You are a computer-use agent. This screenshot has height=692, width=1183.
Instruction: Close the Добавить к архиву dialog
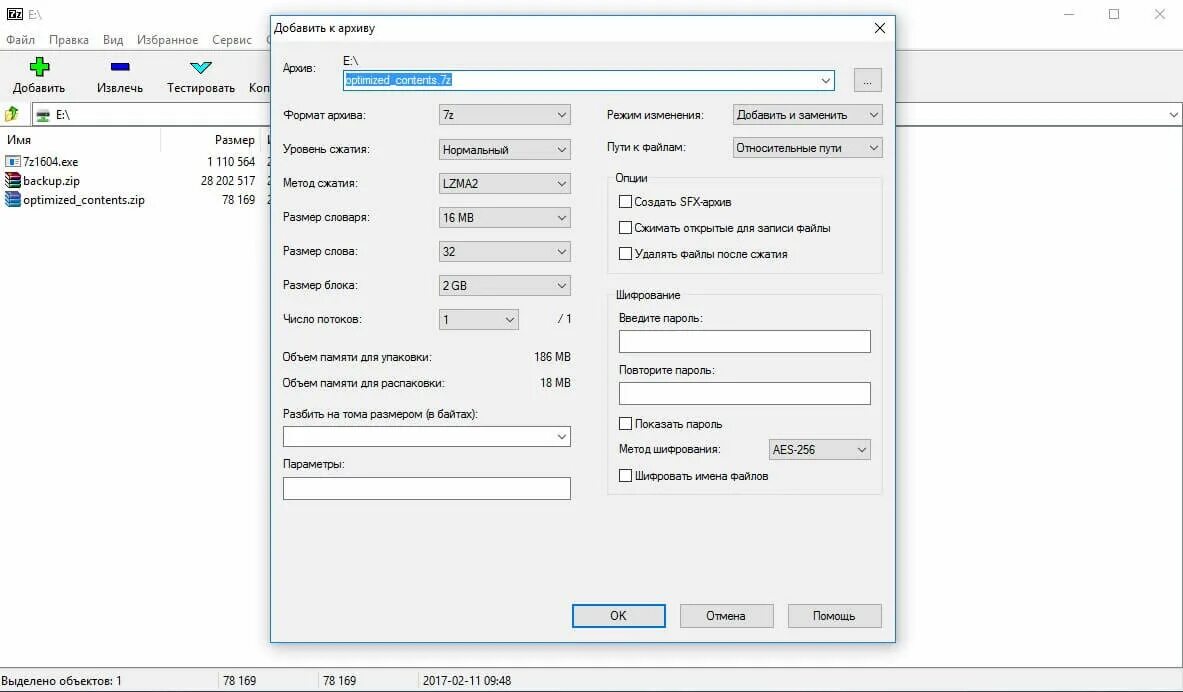[879, 28]
